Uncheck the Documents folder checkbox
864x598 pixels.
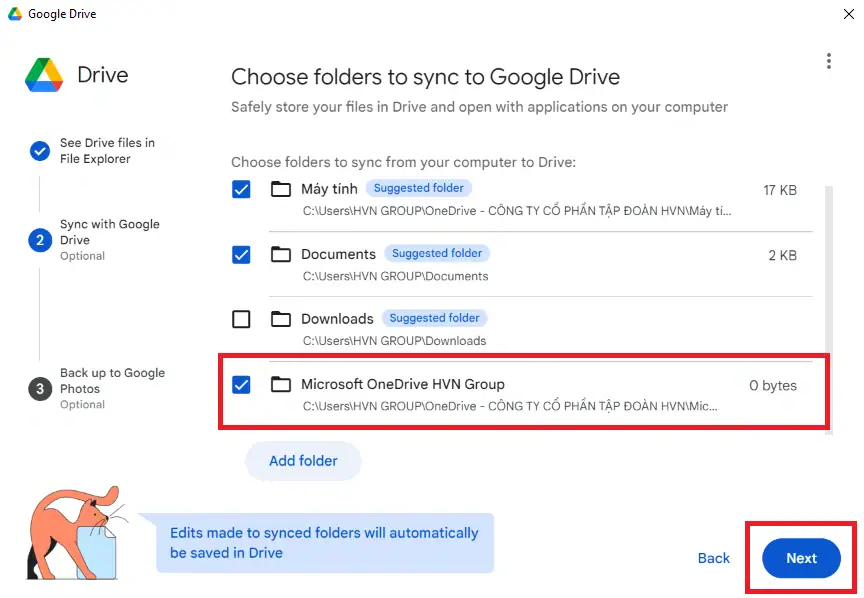coord(241,254)
